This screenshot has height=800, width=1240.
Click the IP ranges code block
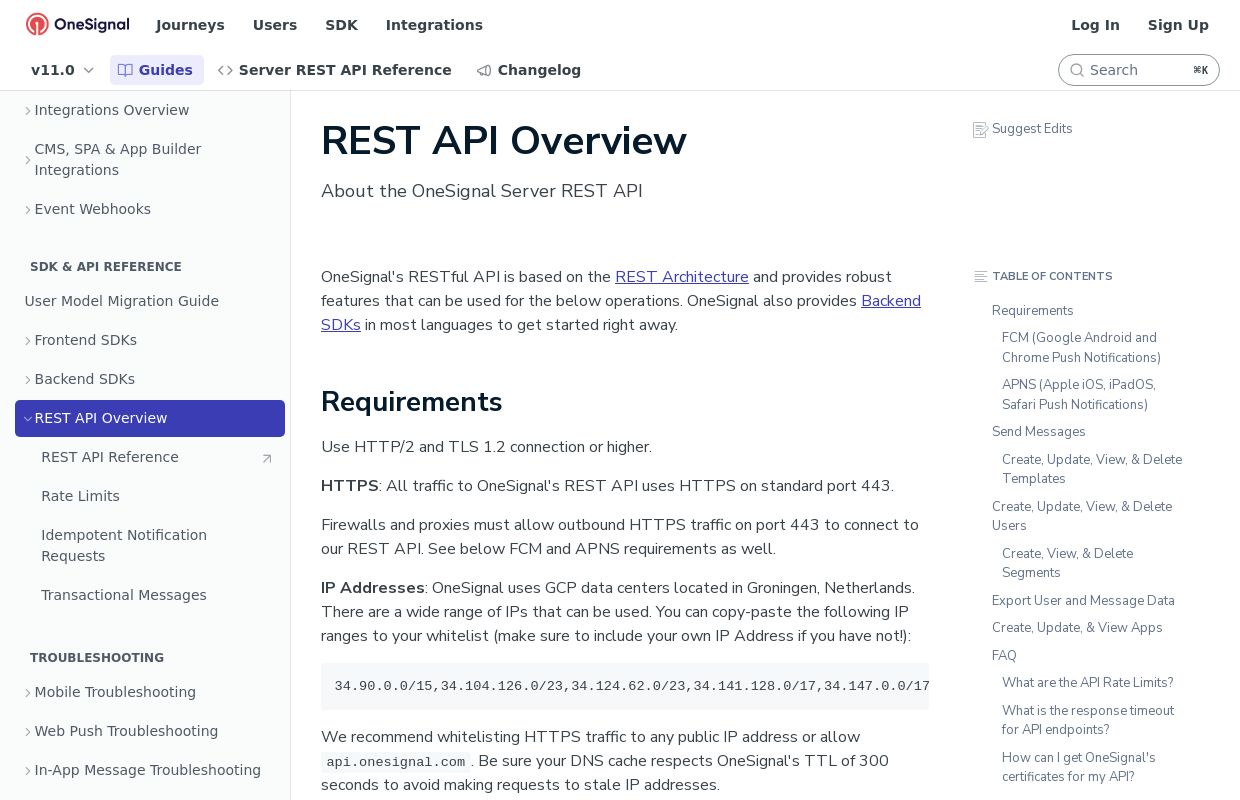[x=625, y=686]
